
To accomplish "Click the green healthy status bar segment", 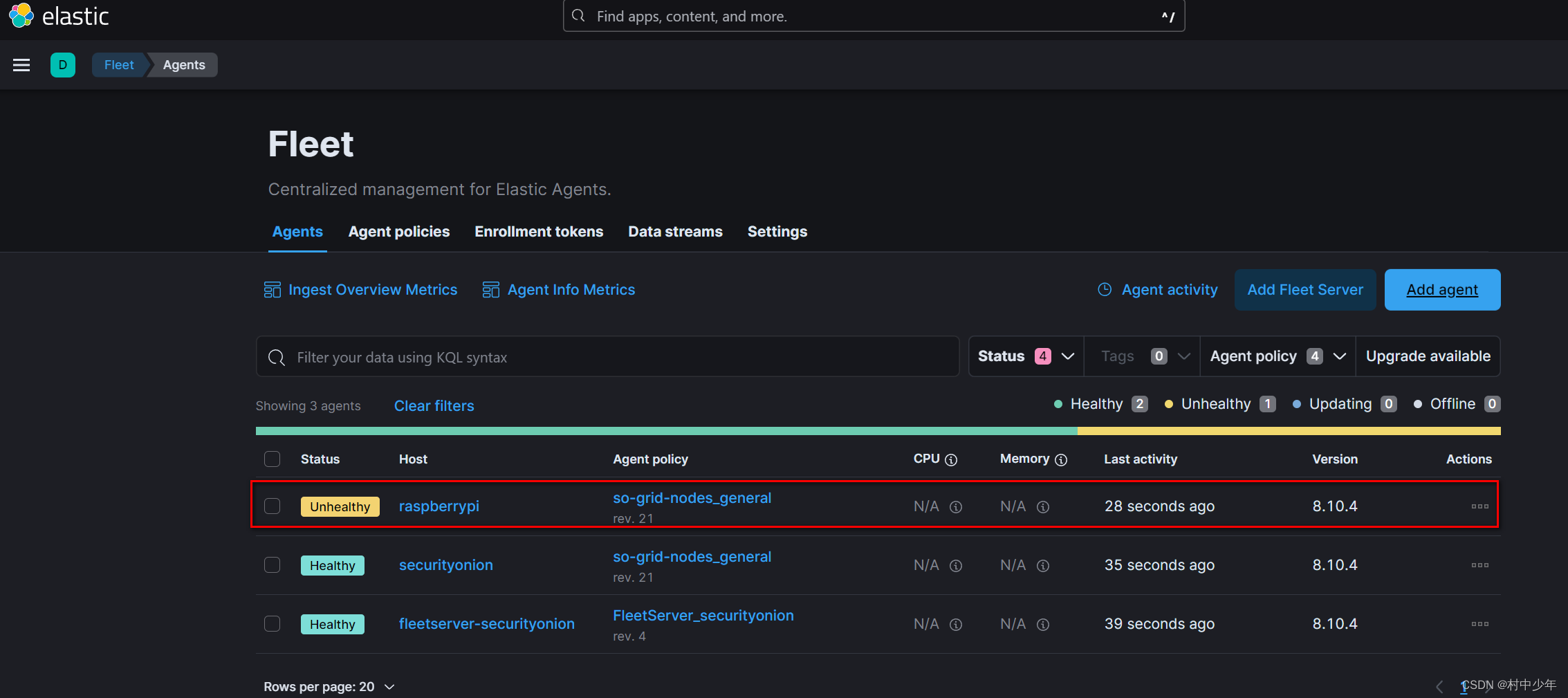I will coord(667,431).
